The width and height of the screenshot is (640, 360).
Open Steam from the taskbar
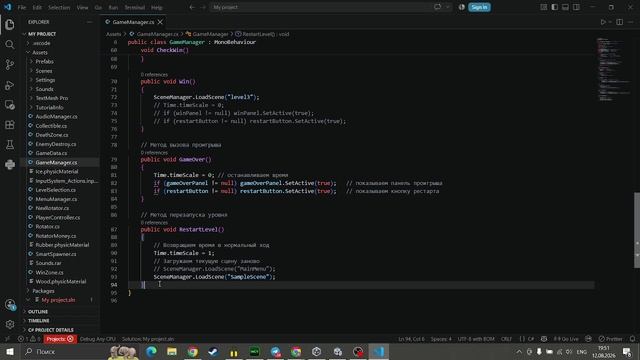[213, 351]
